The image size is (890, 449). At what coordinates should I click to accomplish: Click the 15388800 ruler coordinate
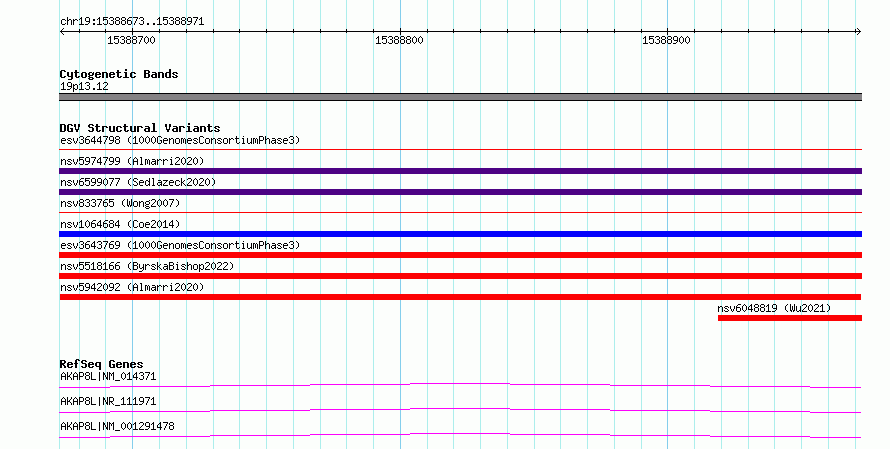point(399,40)
